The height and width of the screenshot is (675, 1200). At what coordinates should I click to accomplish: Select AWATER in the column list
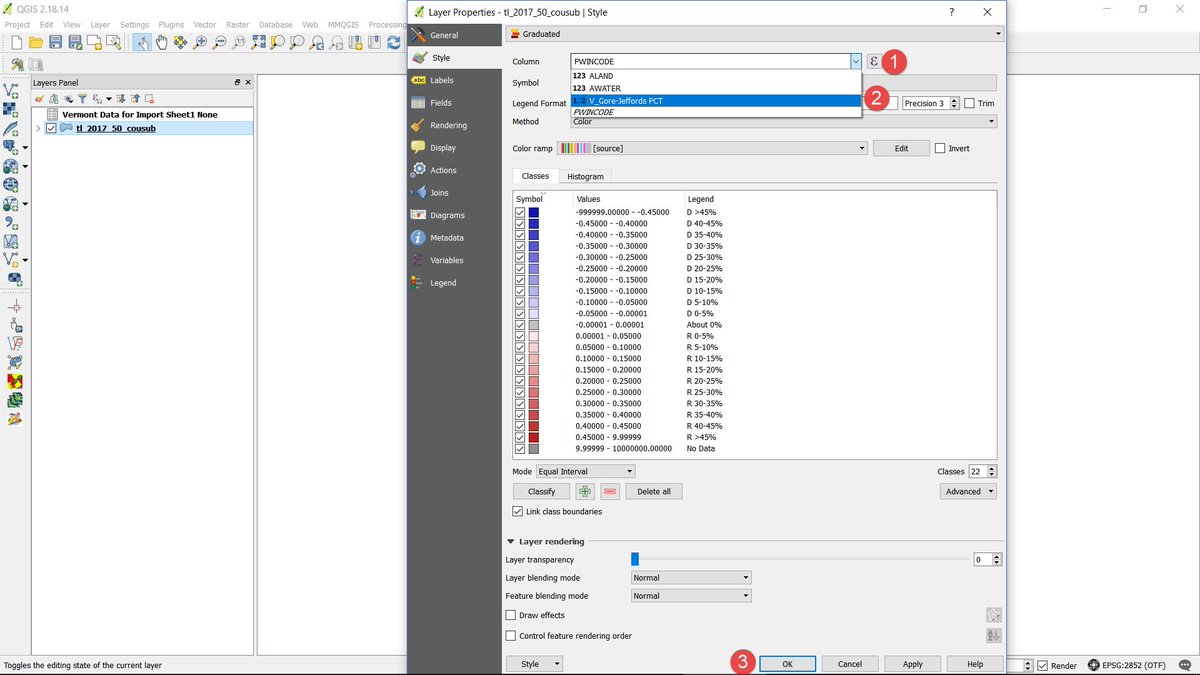(x=716, y=88)
